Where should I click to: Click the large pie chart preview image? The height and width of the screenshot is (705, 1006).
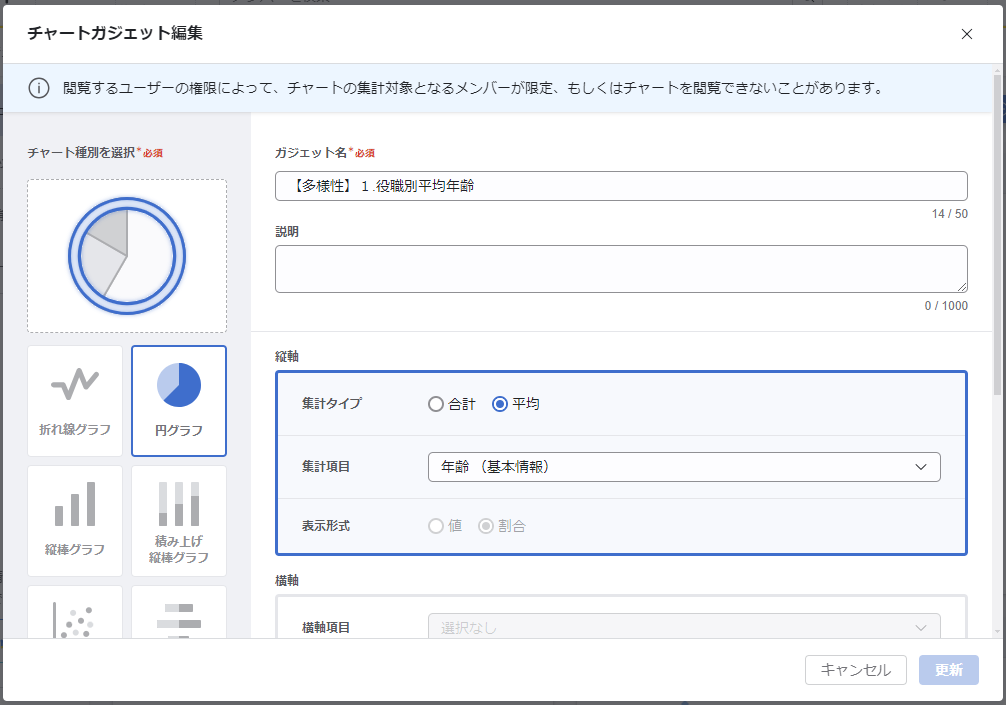pyautogui.click(x=127, y=256)
